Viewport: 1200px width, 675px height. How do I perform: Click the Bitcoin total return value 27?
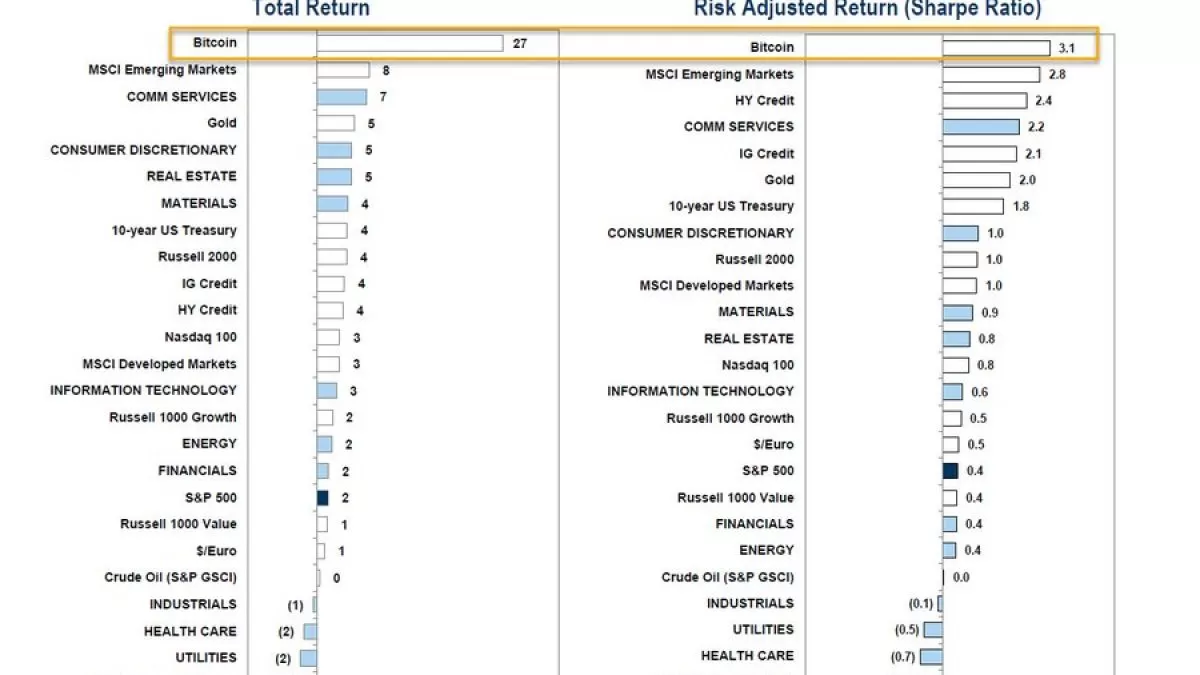520,43
